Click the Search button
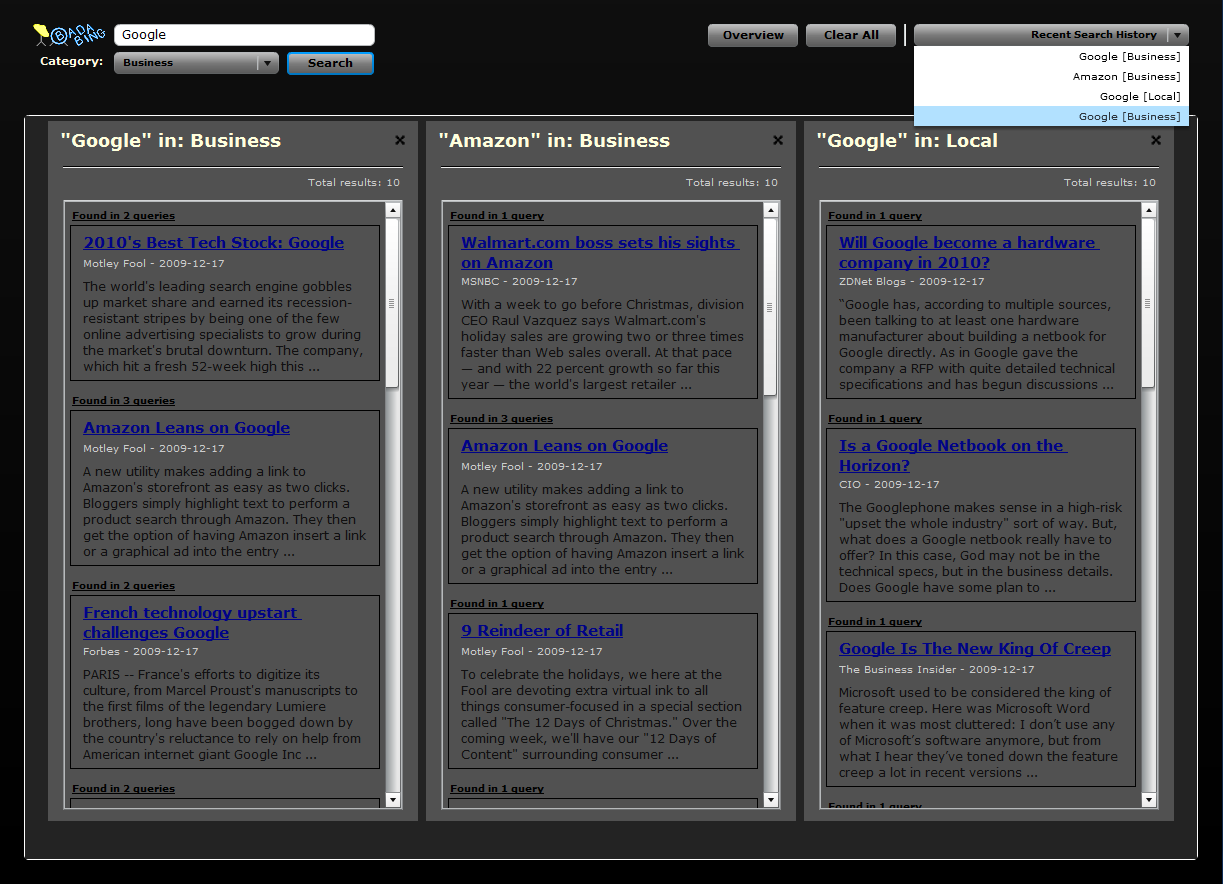Screen dimensions: 1223x884 point(330,63)
